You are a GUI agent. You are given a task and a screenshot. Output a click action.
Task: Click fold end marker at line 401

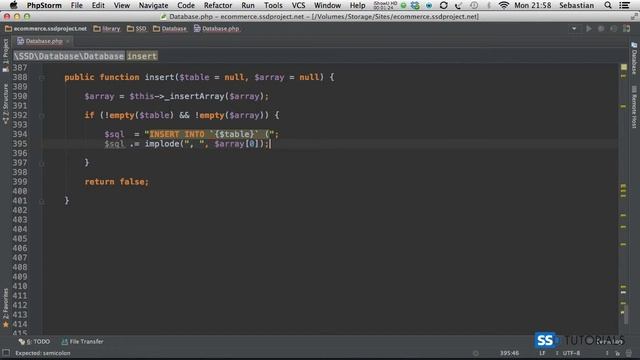[x=42, y=201]
